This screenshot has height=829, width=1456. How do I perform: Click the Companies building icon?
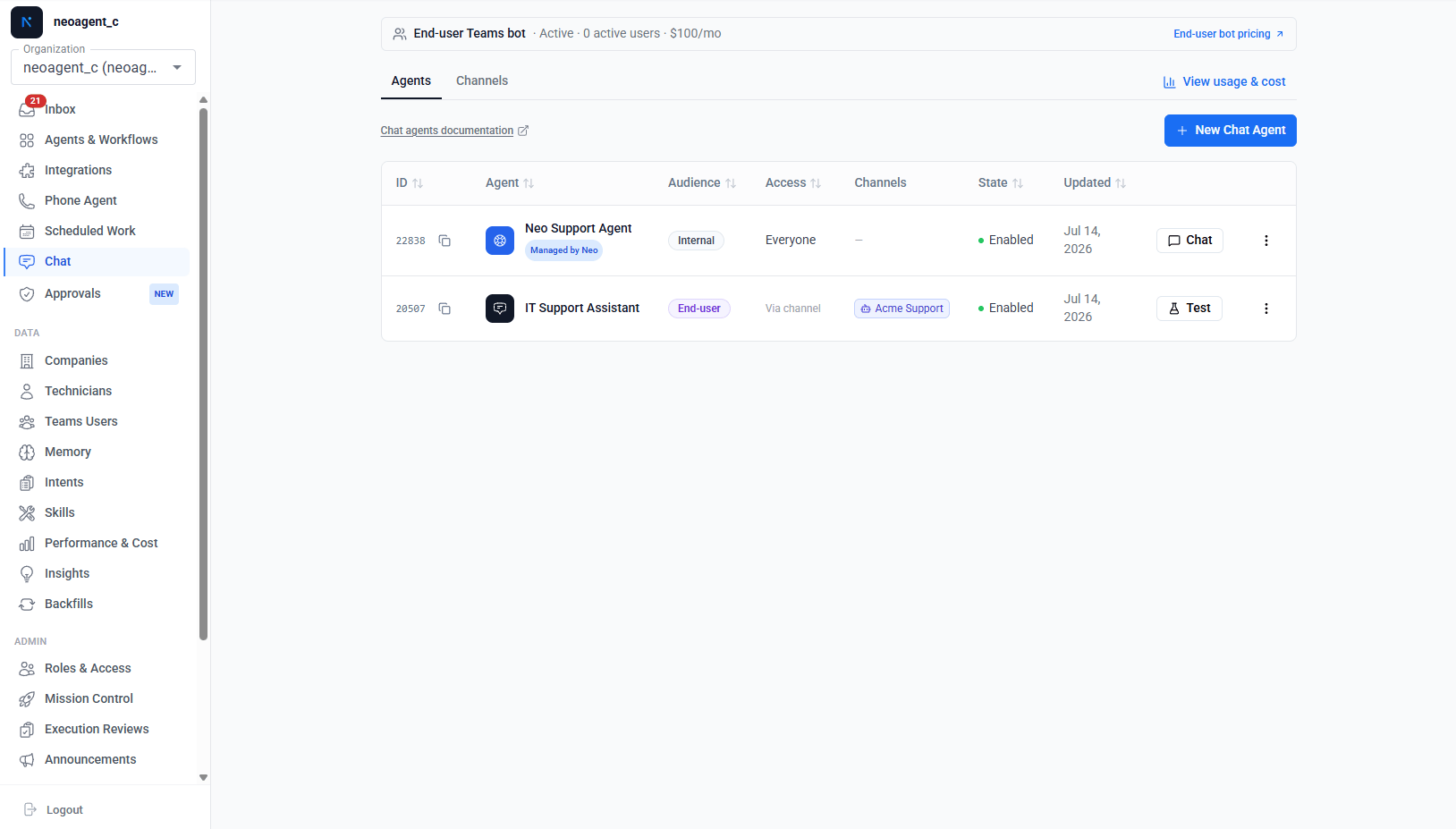click(x=27, y=361)
